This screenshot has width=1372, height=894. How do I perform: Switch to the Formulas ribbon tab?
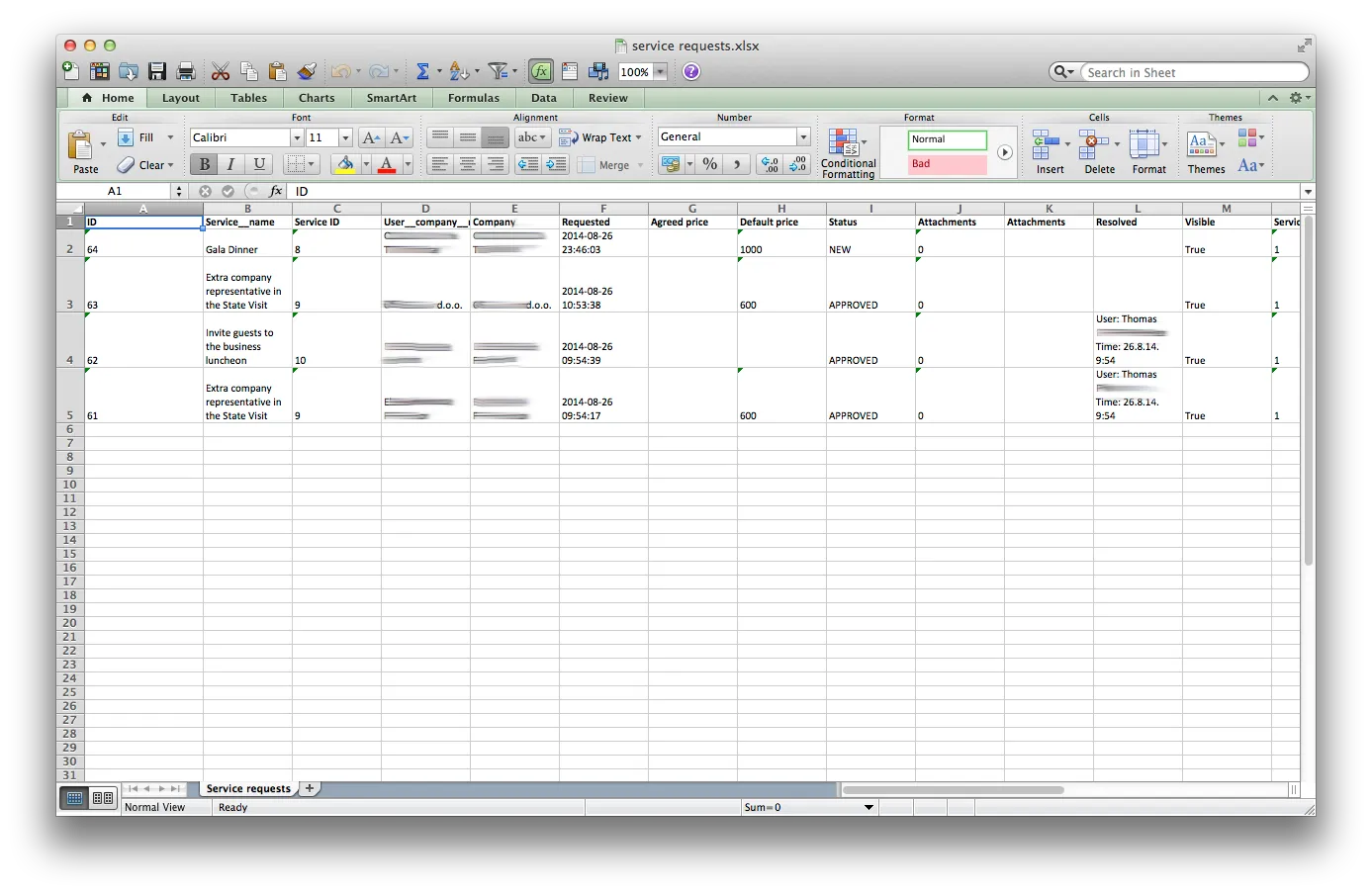point(473,97)
